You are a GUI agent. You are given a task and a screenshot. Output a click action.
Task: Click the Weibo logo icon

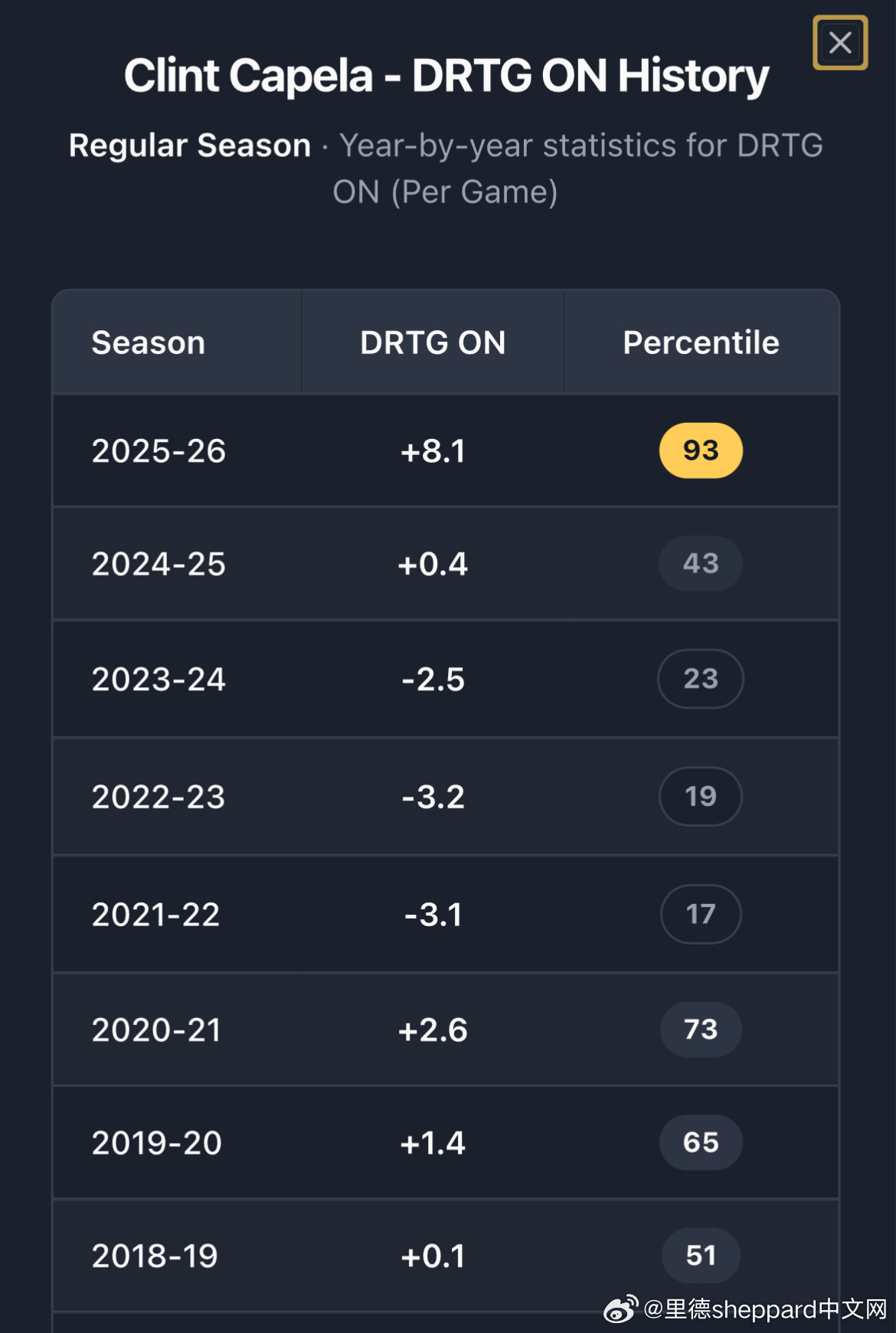pos(620,1309)
